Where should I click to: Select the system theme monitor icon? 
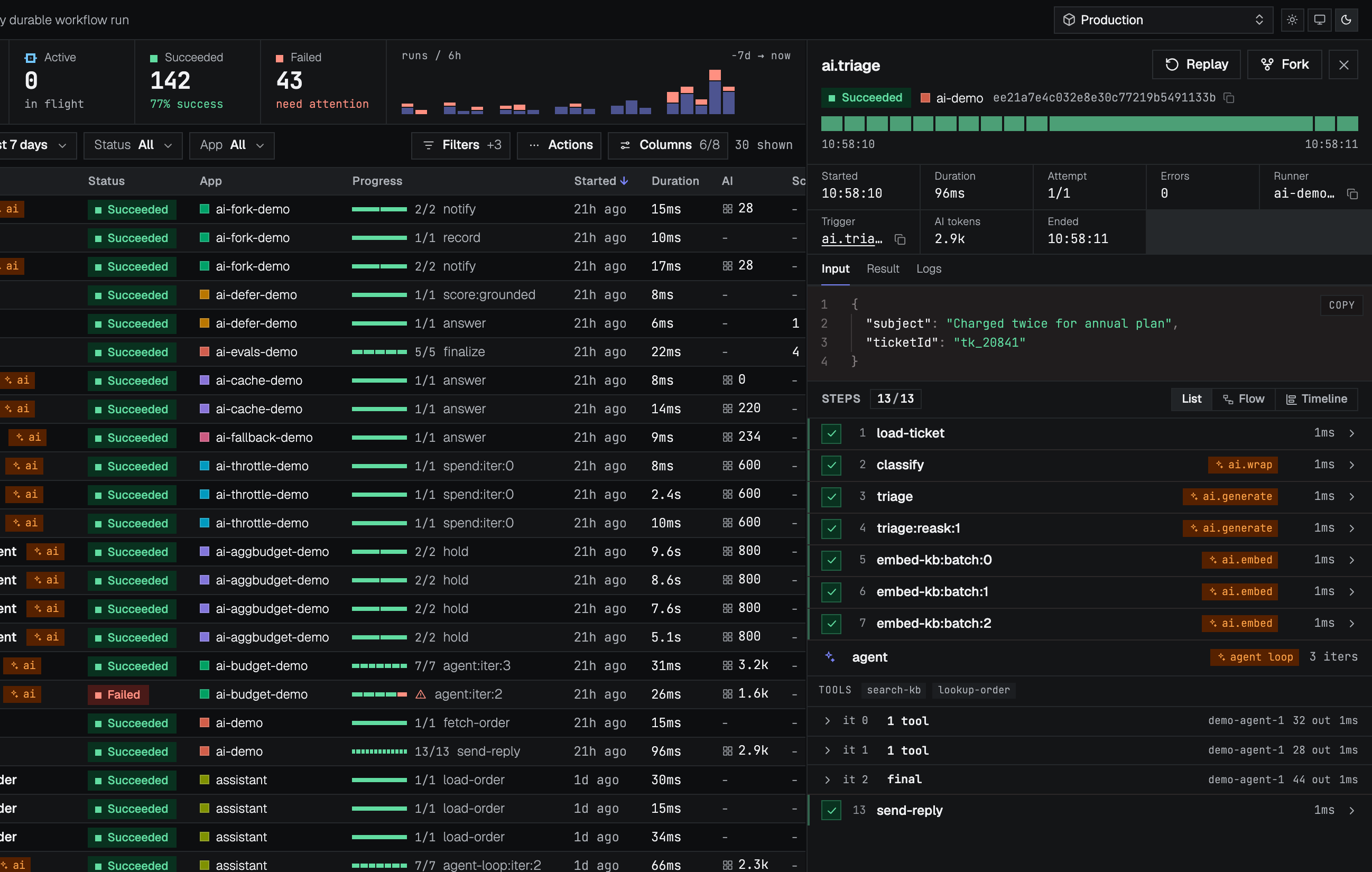pos(1319,20)
